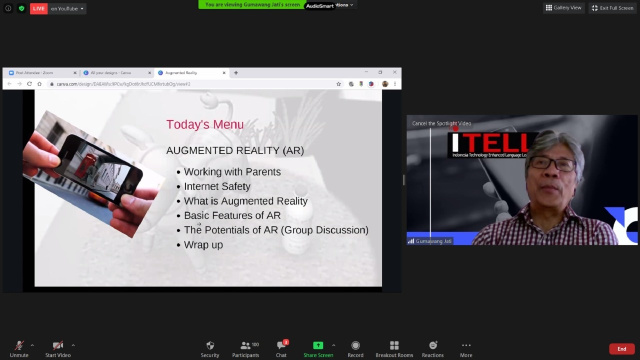Open Breakout Rooms
The image size is (640, 360).
tap(394, 349)
